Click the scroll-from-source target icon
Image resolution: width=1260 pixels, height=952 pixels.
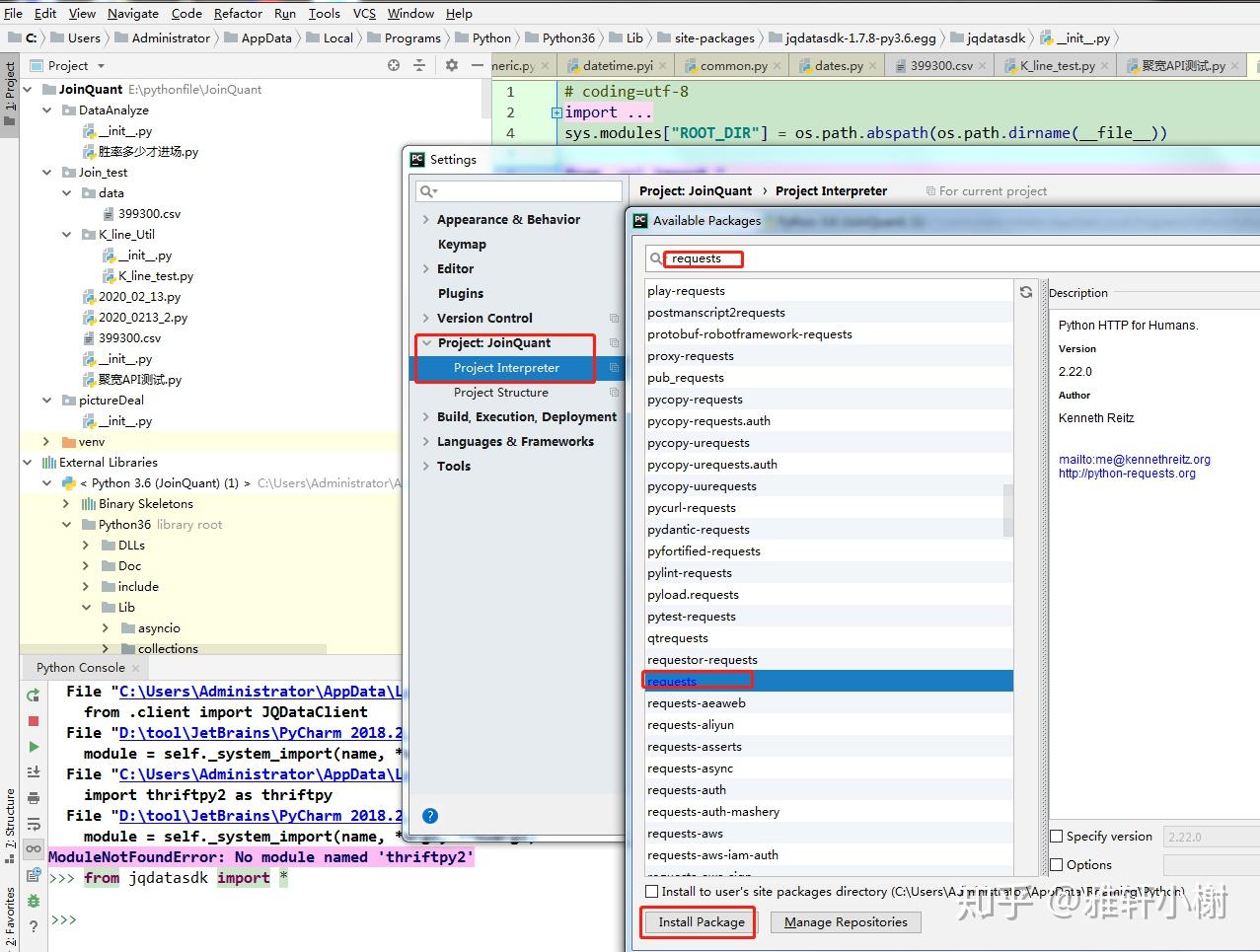(394, 65)
